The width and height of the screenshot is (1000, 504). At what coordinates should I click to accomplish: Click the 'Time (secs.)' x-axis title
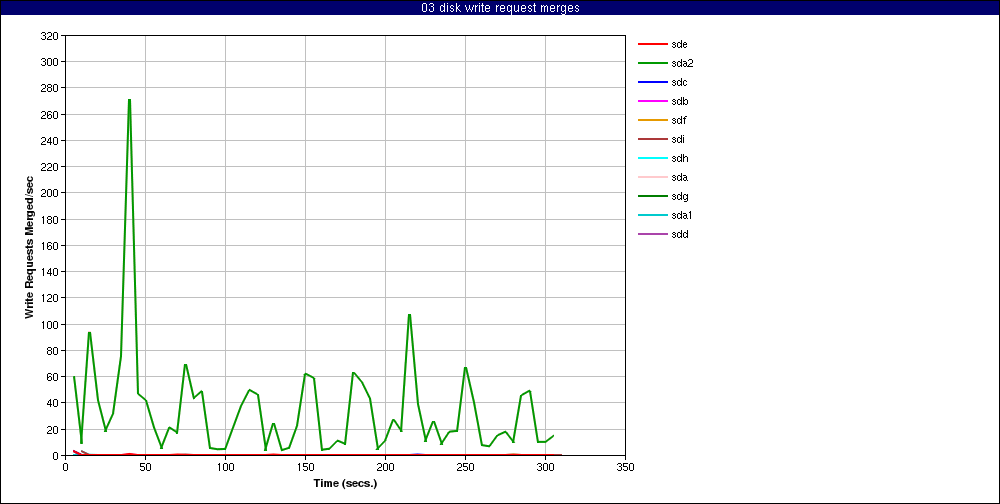coord(345,483)
